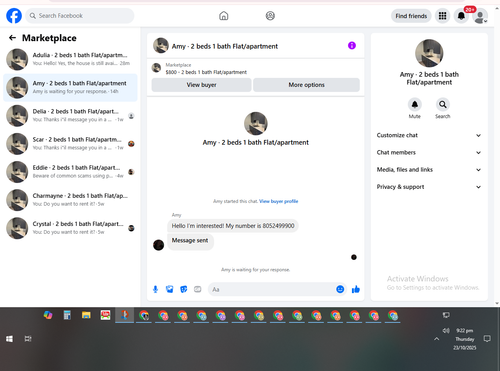This screenshot has height=371, width=500.
Task: Open the purple conversation info icon
Action: [x=352, y=45]
